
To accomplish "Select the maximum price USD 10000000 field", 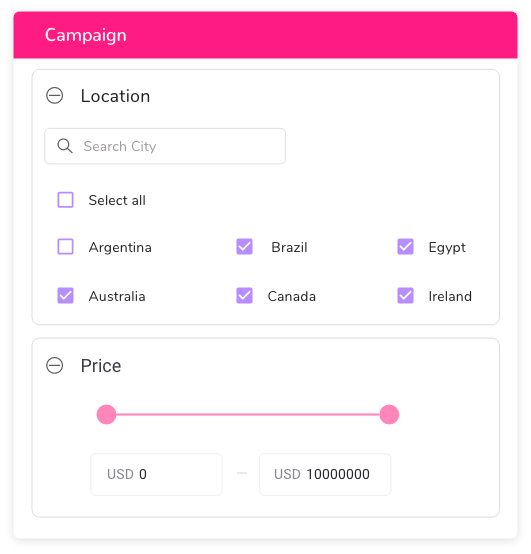I will [325, 474].
